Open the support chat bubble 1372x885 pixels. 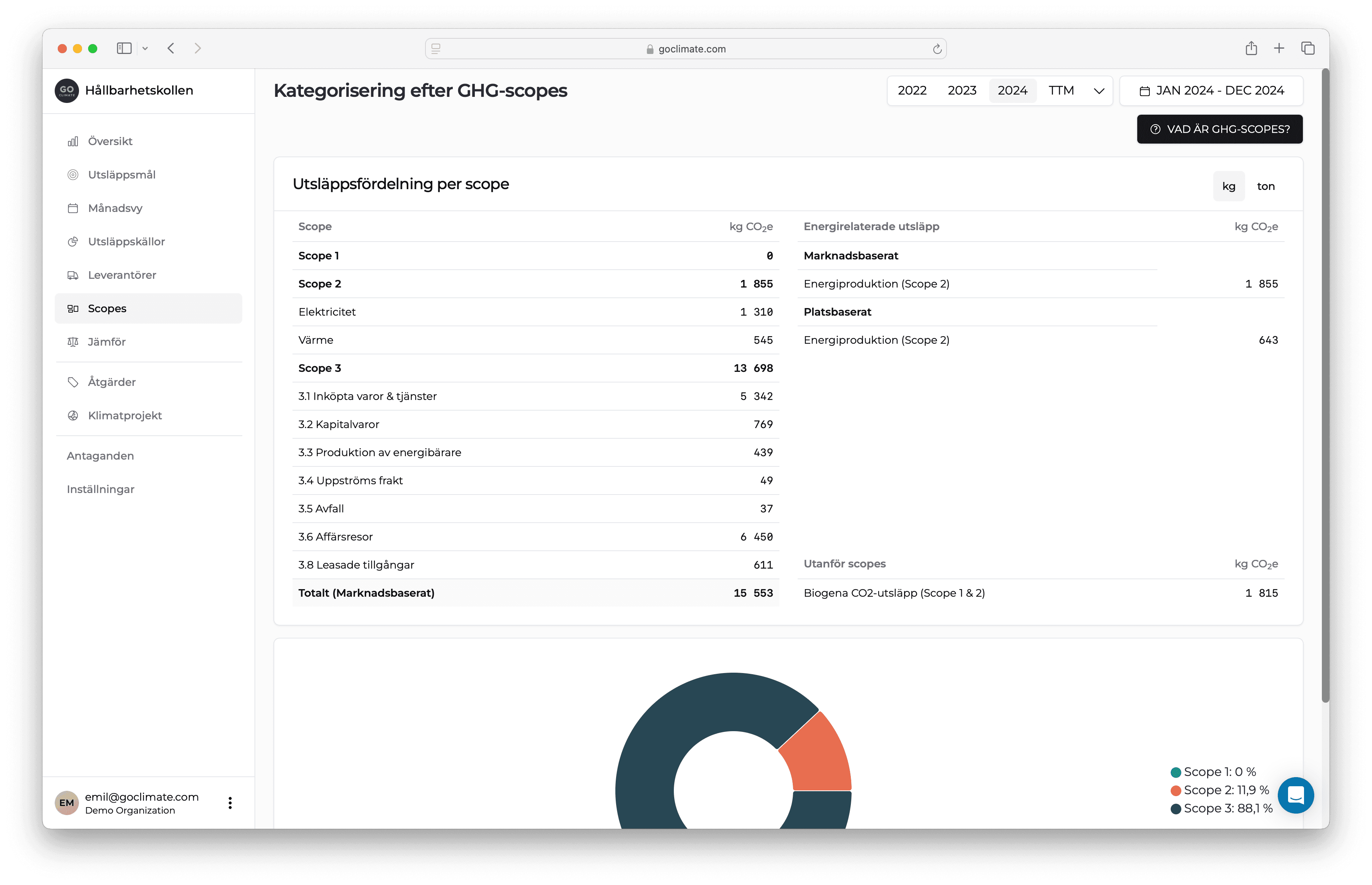pos(1295,795)
